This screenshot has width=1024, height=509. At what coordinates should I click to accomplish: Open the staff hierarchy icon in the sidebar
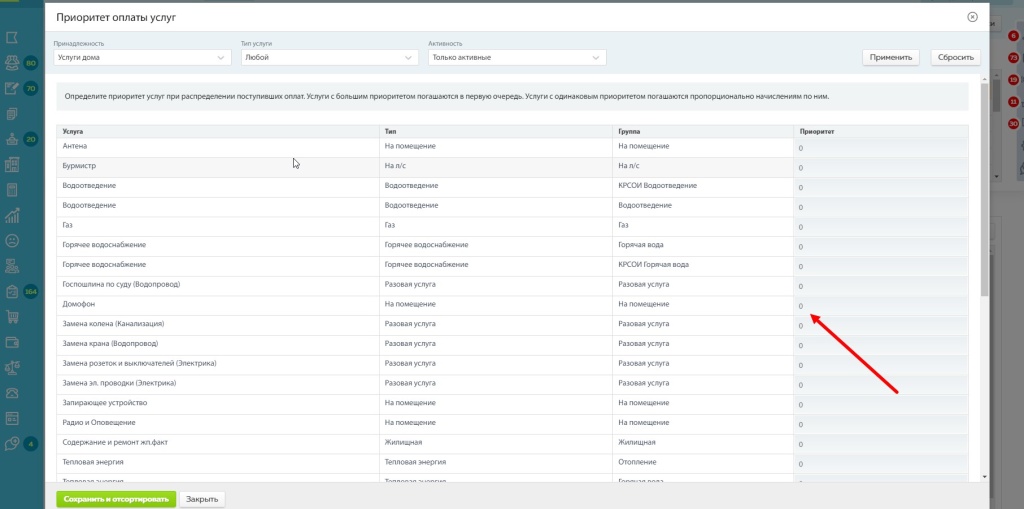[x=11, y=266]
